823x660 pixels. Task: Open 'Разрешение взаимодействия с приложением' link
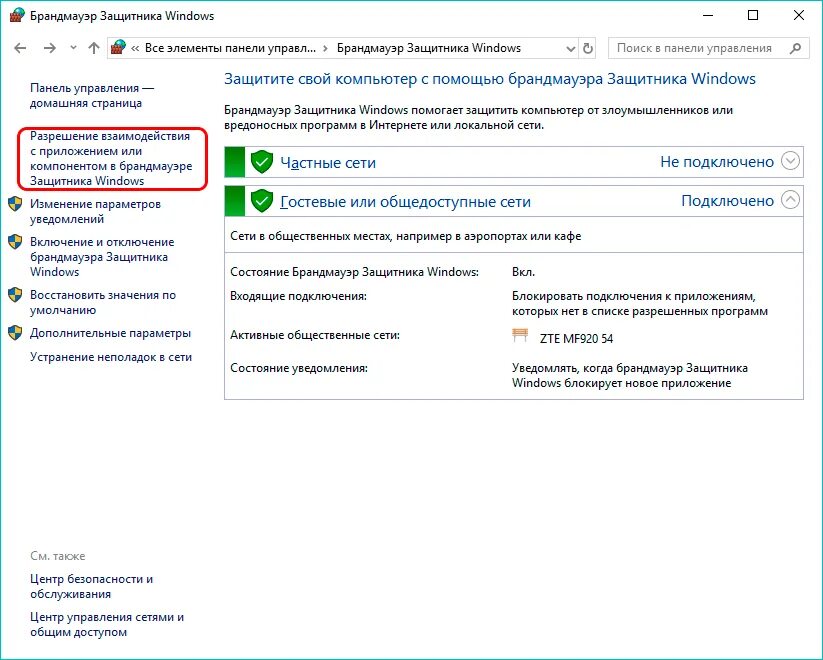point(111,158)
